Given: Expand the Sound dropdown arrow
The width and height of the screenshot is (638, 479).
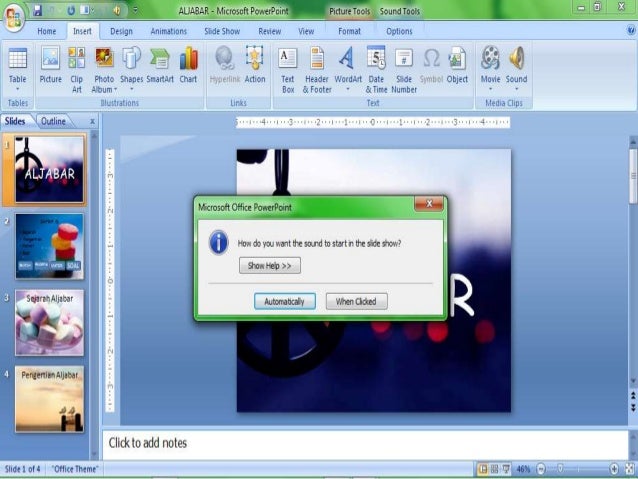Looking at the screenshot, I should [x=516, y=89].
